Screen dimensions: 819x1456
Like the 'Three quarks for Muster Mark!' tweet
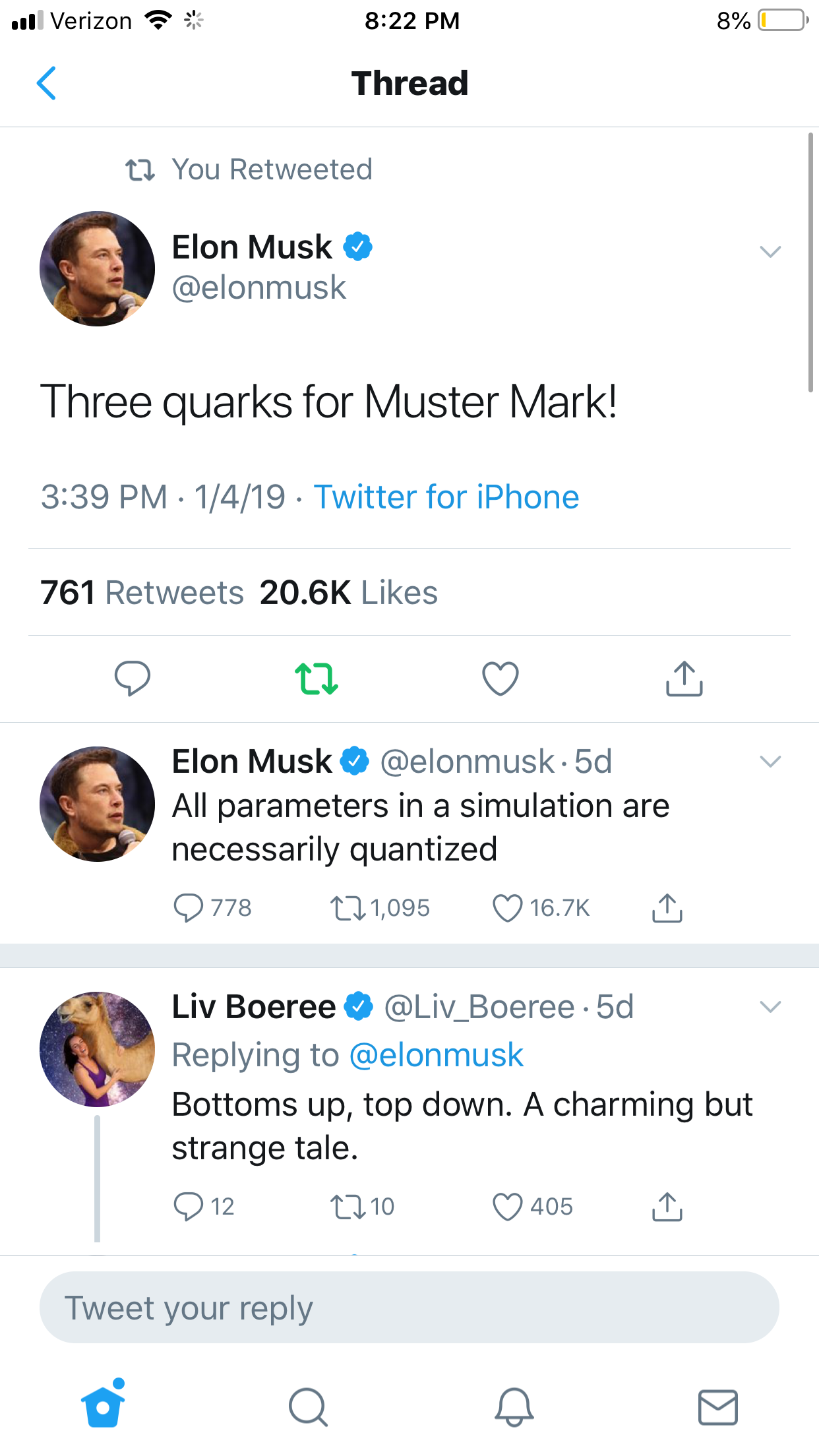tap(501, 679)
